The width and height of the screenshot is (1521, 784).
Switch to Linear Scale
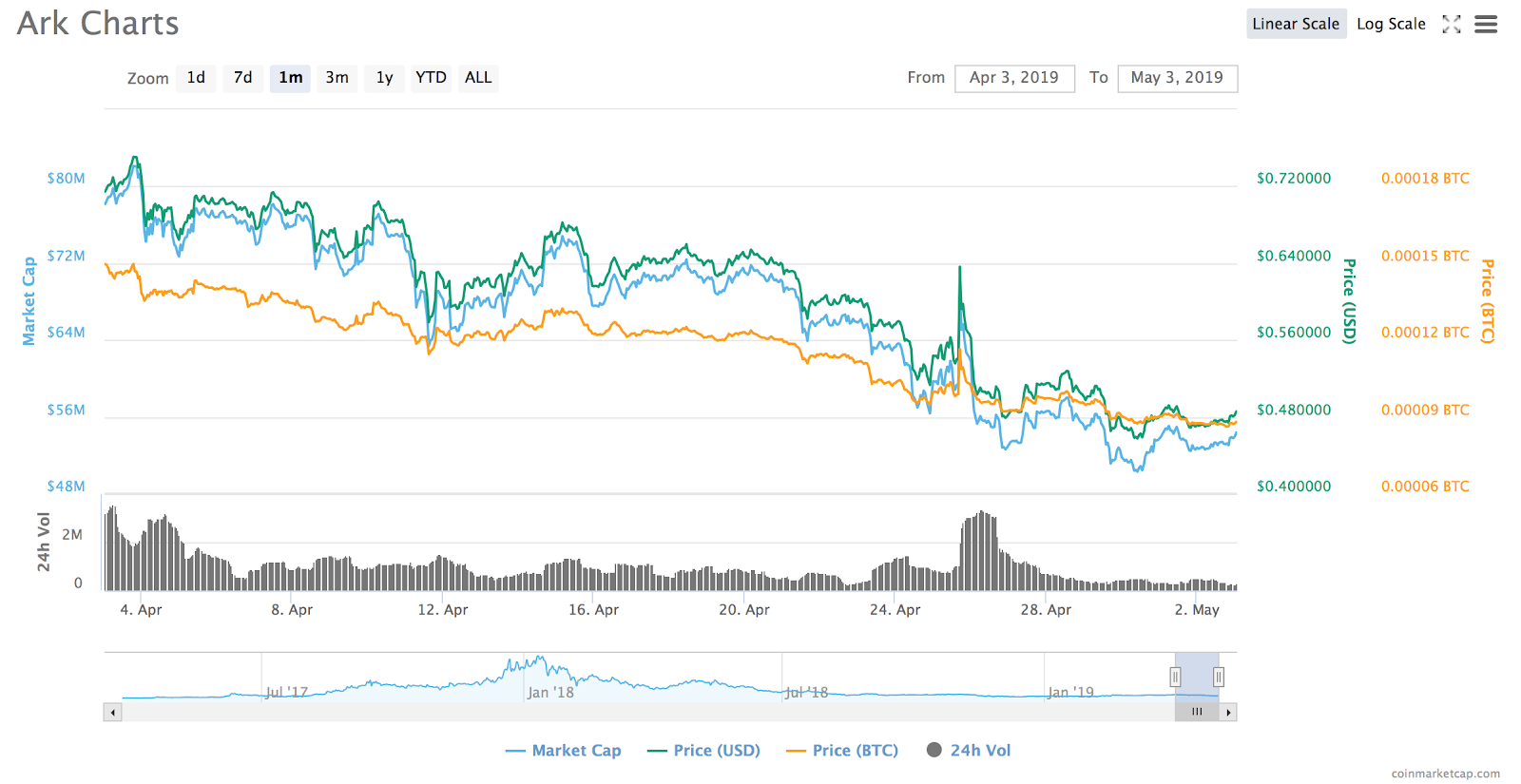[x=1296, y=24]
